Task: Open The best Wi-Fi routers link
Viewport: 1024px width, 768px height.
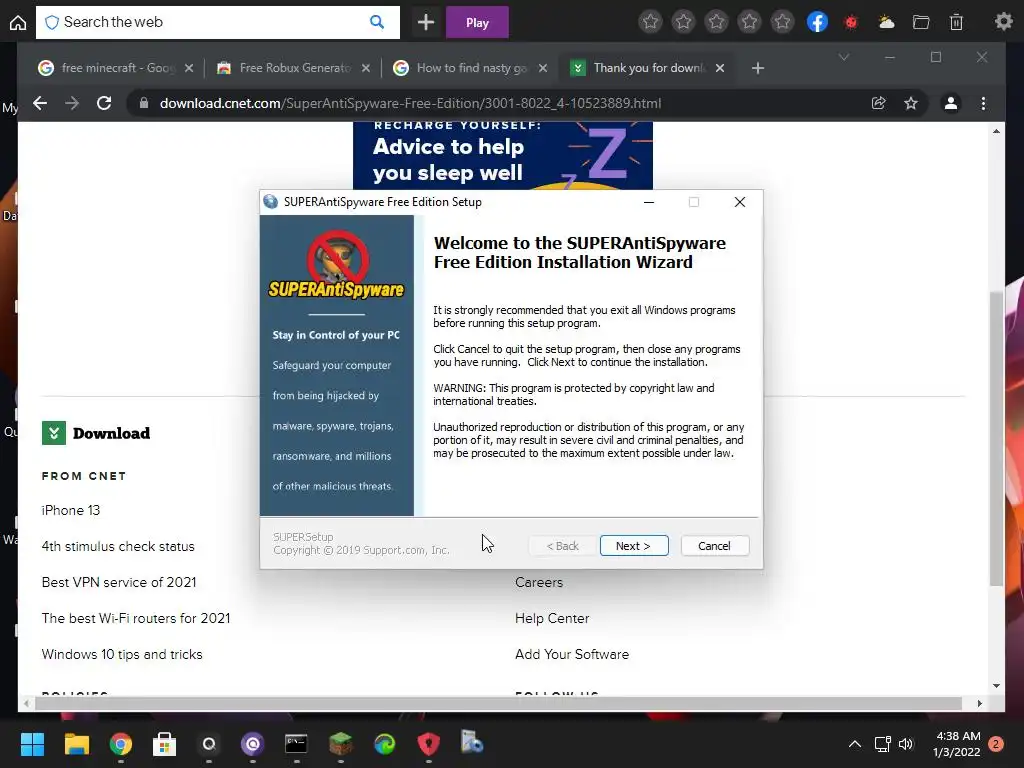Action: pos(136,618)
